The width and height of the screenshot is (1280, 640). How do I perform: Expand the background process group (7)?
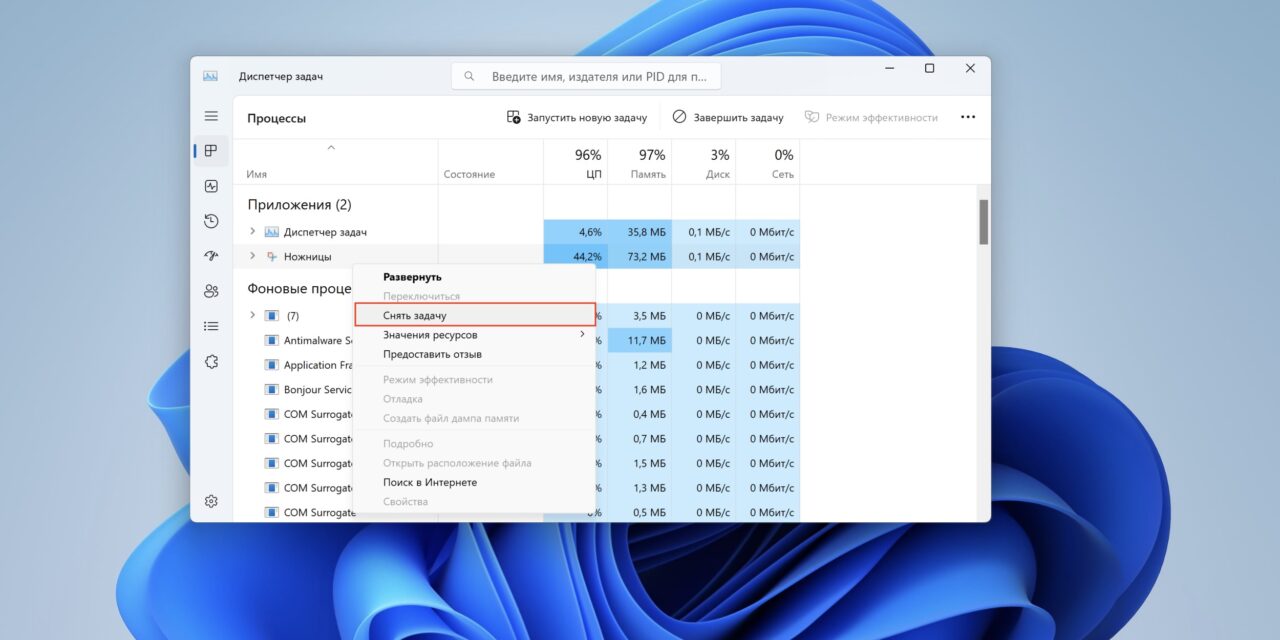coord(252,316)
